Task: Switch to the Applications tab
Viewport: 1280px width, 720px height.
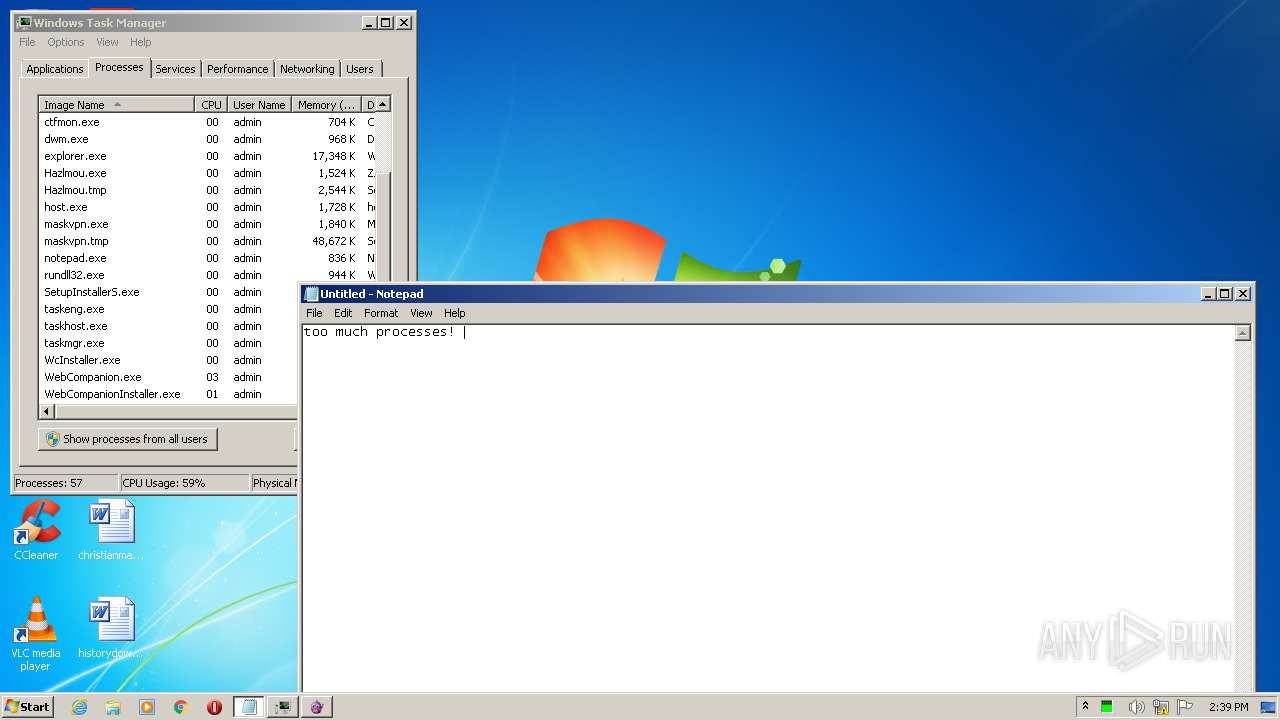Action: tap(54, 69)
